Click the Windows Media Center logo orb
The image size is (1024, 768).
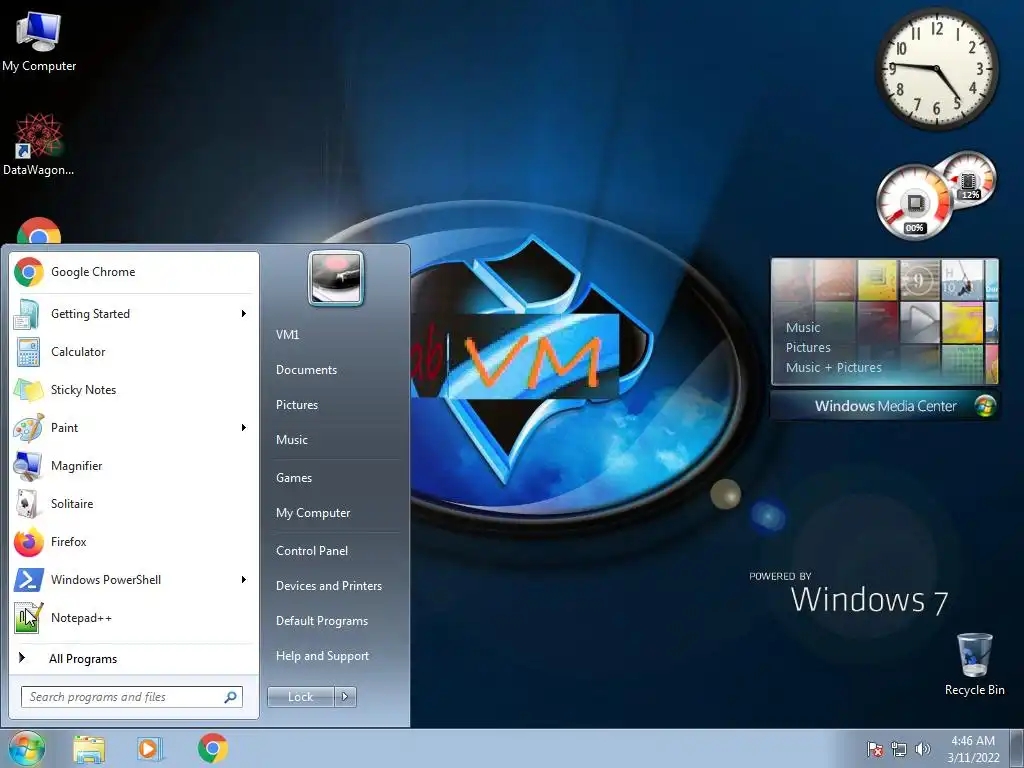coord(985,406)
